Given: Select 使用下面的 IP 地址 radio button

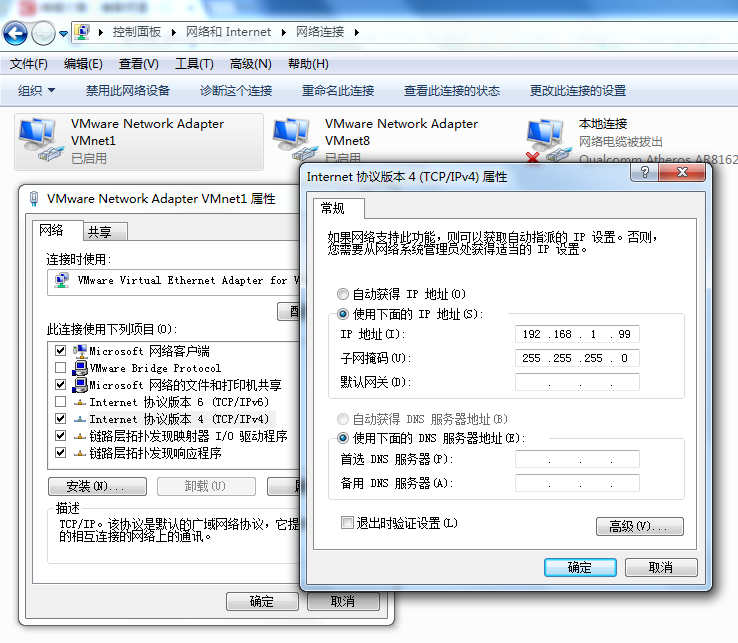Looking at the screenshot, I should [x=343, y=314].
